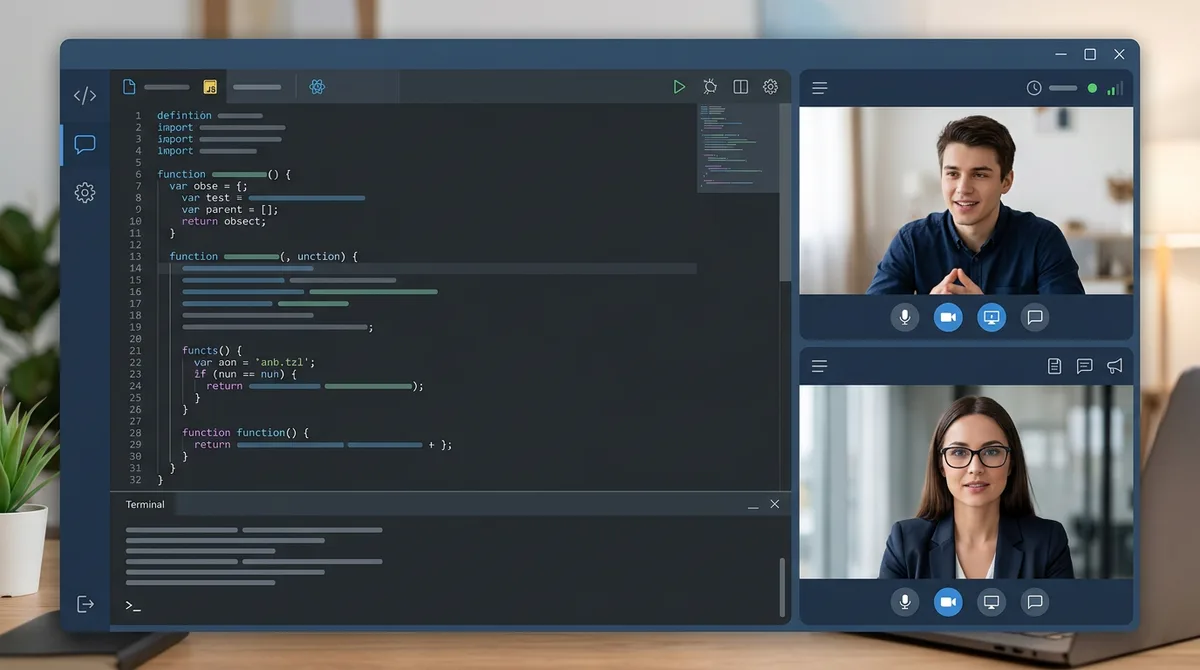Click the megaphone announcement icon
Viewport: 1200px width, 670px height.
[x=1114, y=366]
